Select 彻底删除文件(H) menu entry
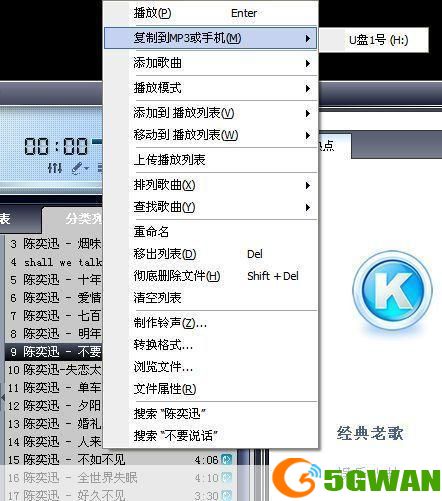Viewport: 442px width, 501px height. pos(211,276)
